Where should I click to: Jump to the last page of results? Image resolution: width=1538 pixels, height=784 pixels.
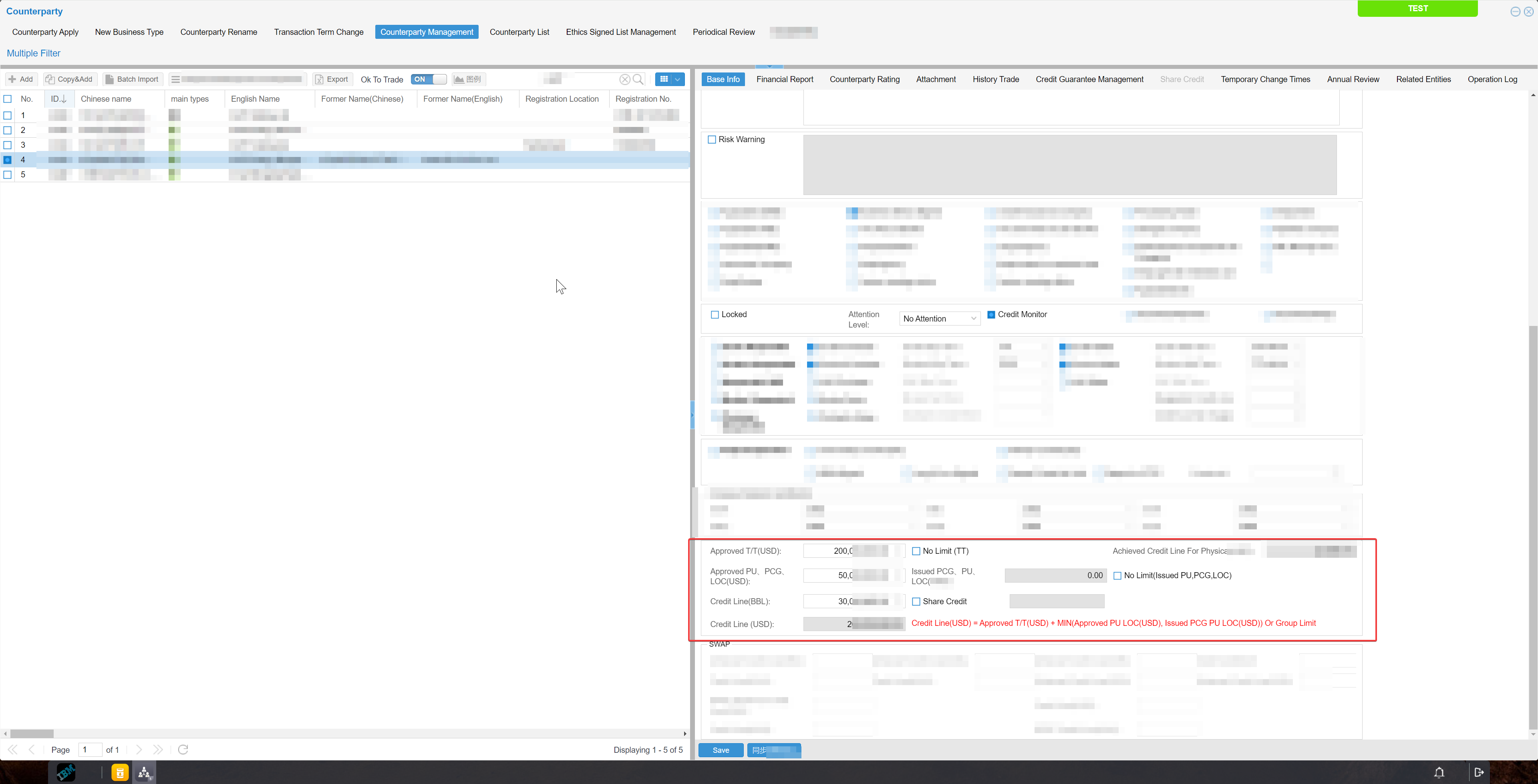pyautogui.click(x=158, y=750)
